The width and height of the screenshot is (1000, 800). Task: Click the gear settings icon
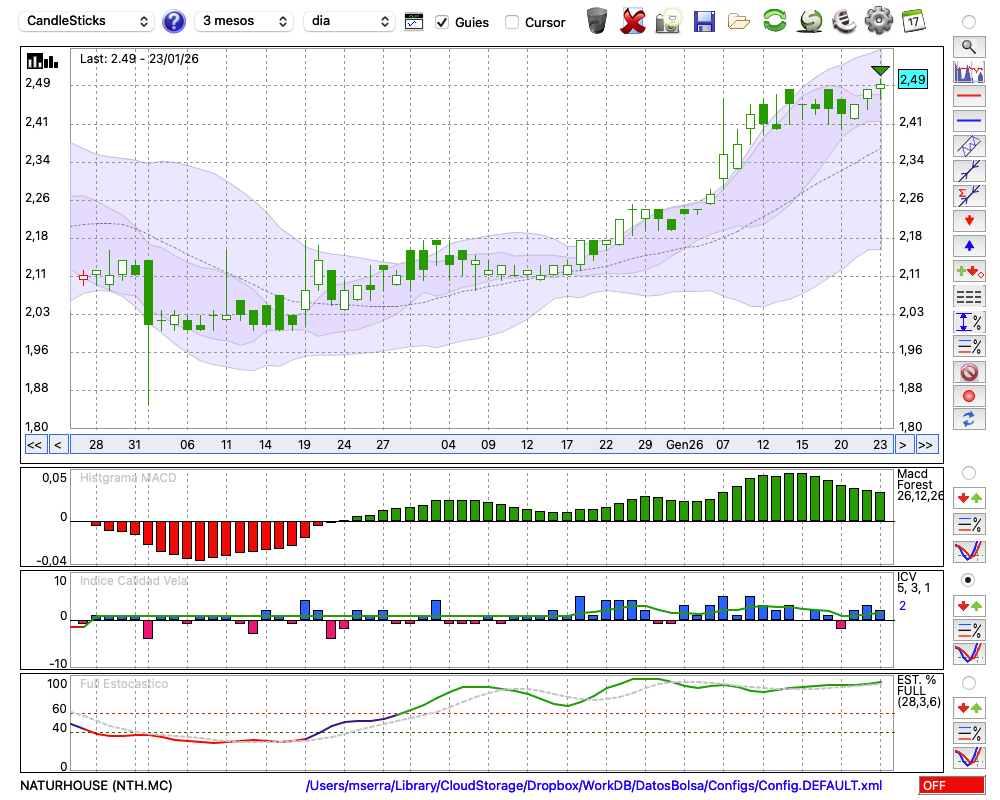(878, 21)
